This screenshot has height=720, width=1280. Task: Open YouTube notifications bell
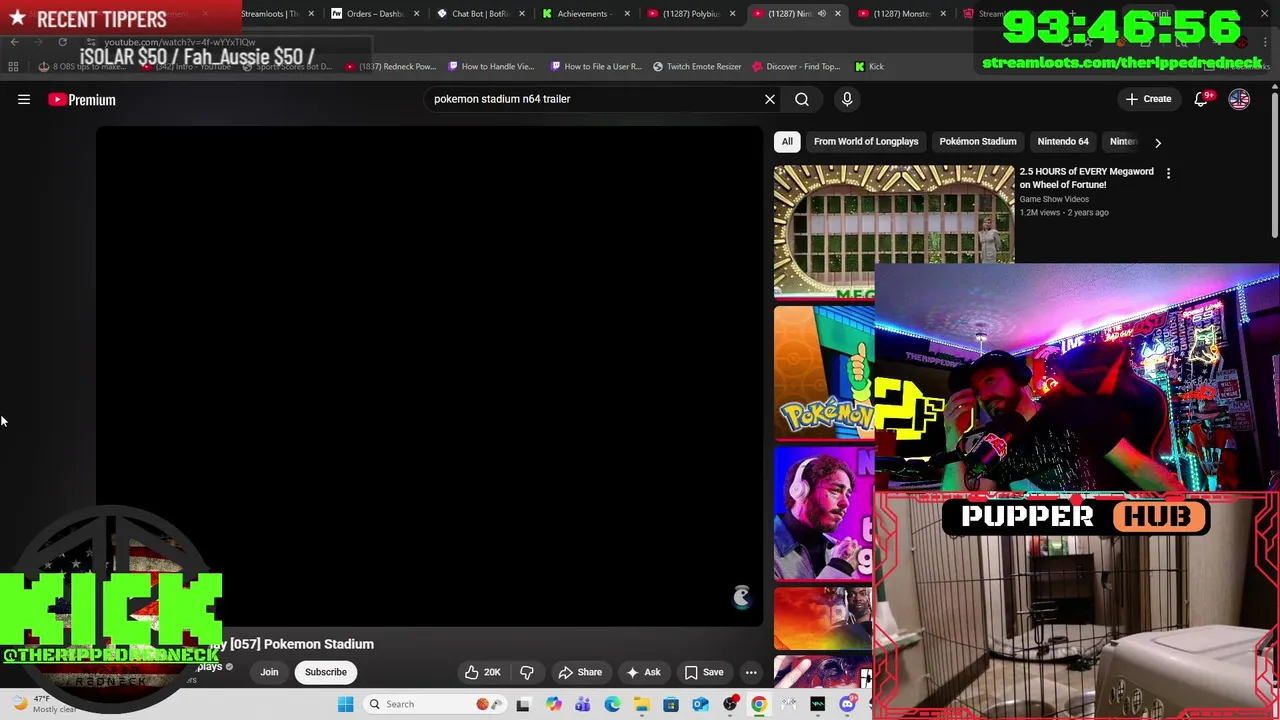pos(1202,99)
